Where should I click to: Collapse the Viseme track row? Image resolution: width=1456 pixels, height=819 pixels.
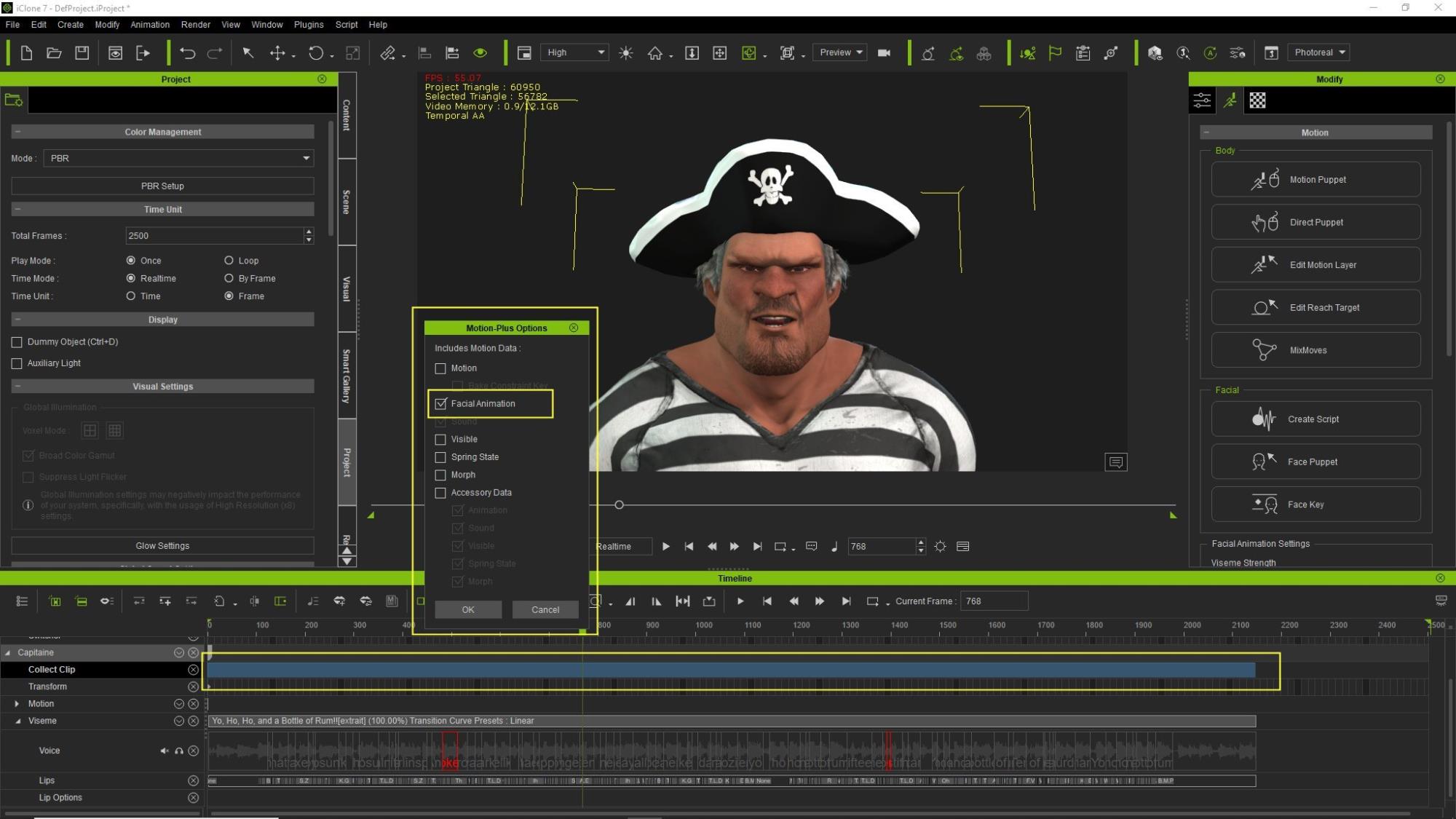18,721
